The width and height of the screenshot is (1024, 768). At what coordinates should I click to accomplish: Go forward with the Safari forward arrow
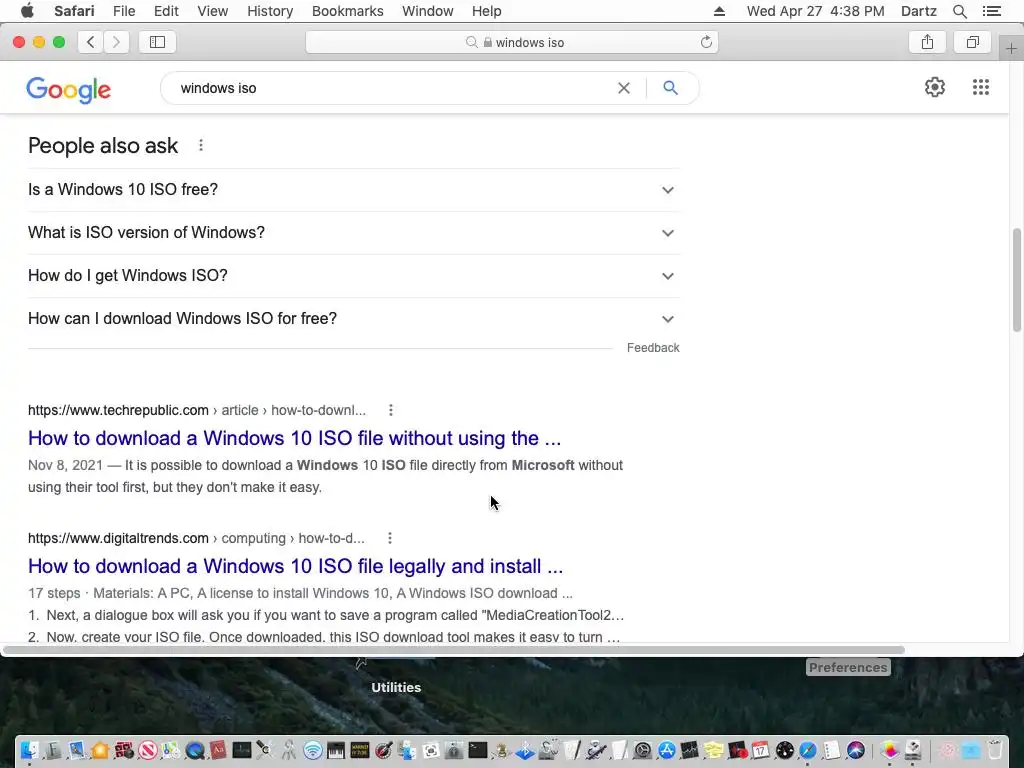116,42
